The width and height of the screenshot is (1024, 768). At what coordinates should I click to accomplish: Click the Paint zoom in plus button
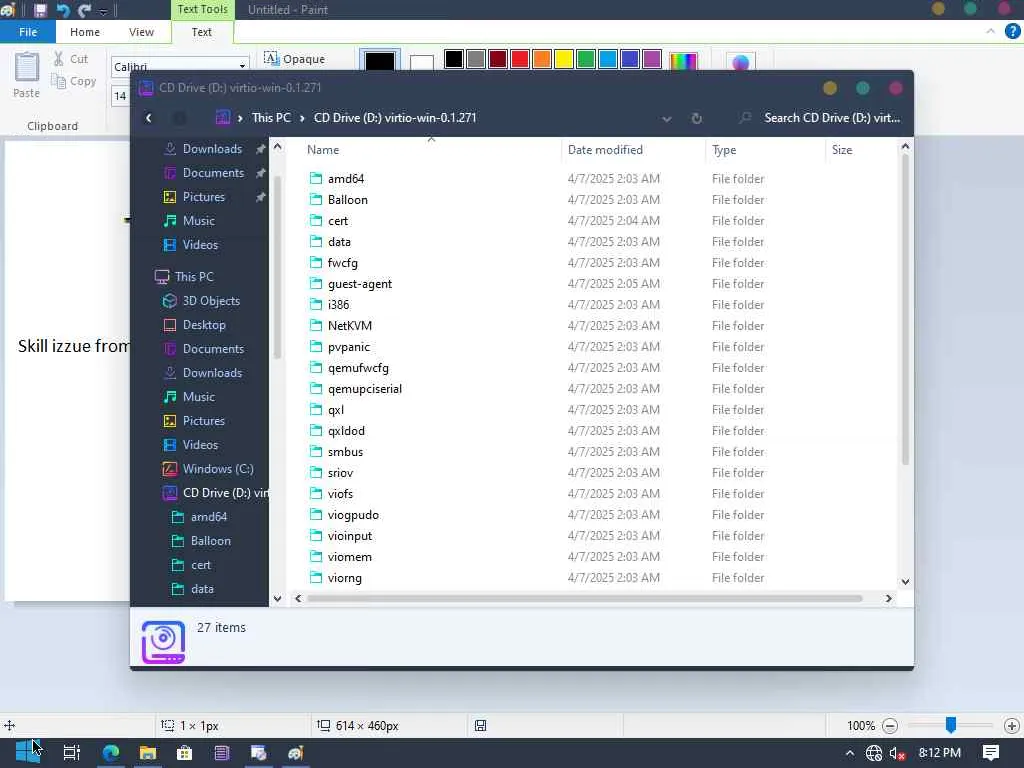(x=1012, y=726)
